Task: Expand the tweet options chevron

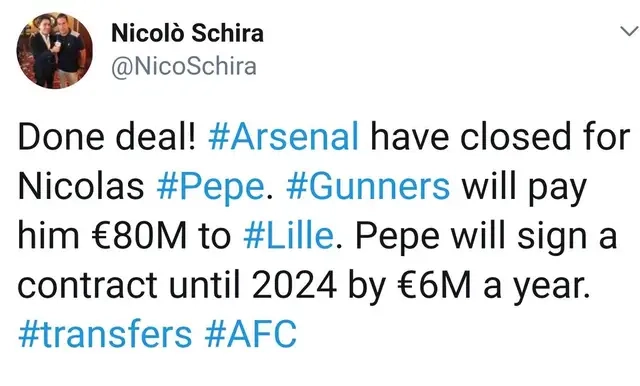Action: click(x=629, y=31)
